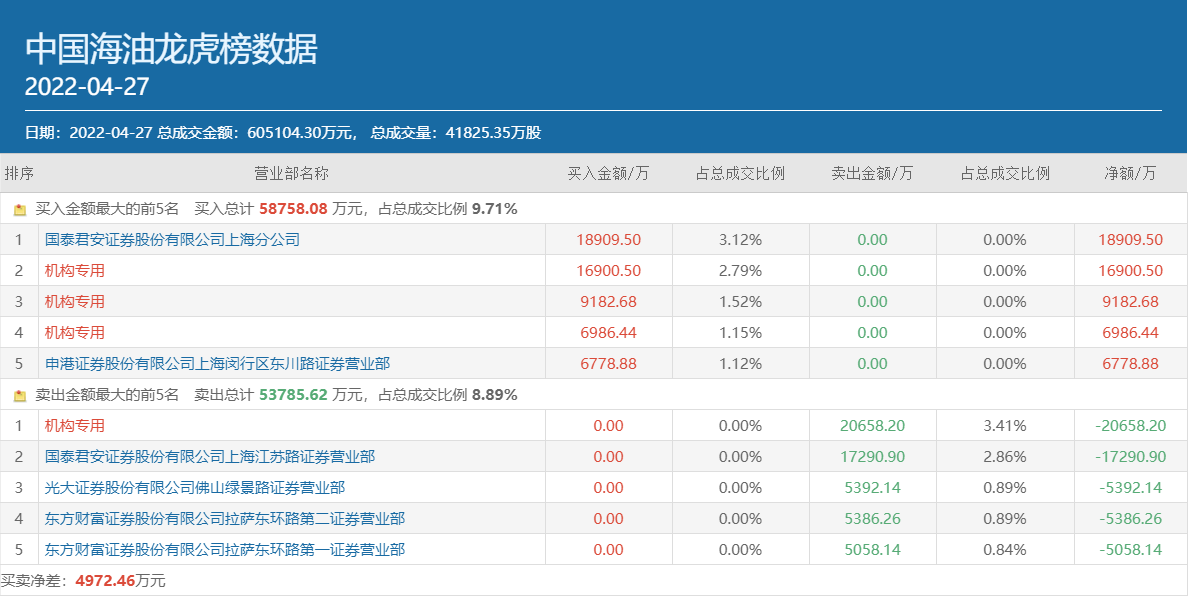
Task: Open 国泰君安证券上海江苏路证券营业部 link
Action: [210, 457]
